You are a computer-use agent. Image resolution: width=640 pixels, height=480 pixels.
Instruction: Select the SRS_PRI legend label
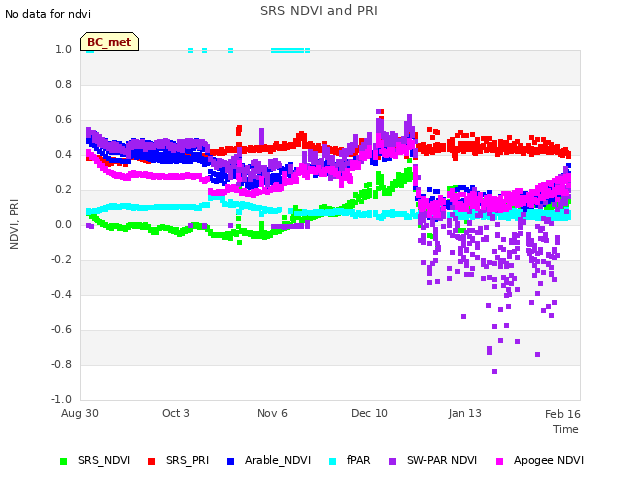coord(187,460)
